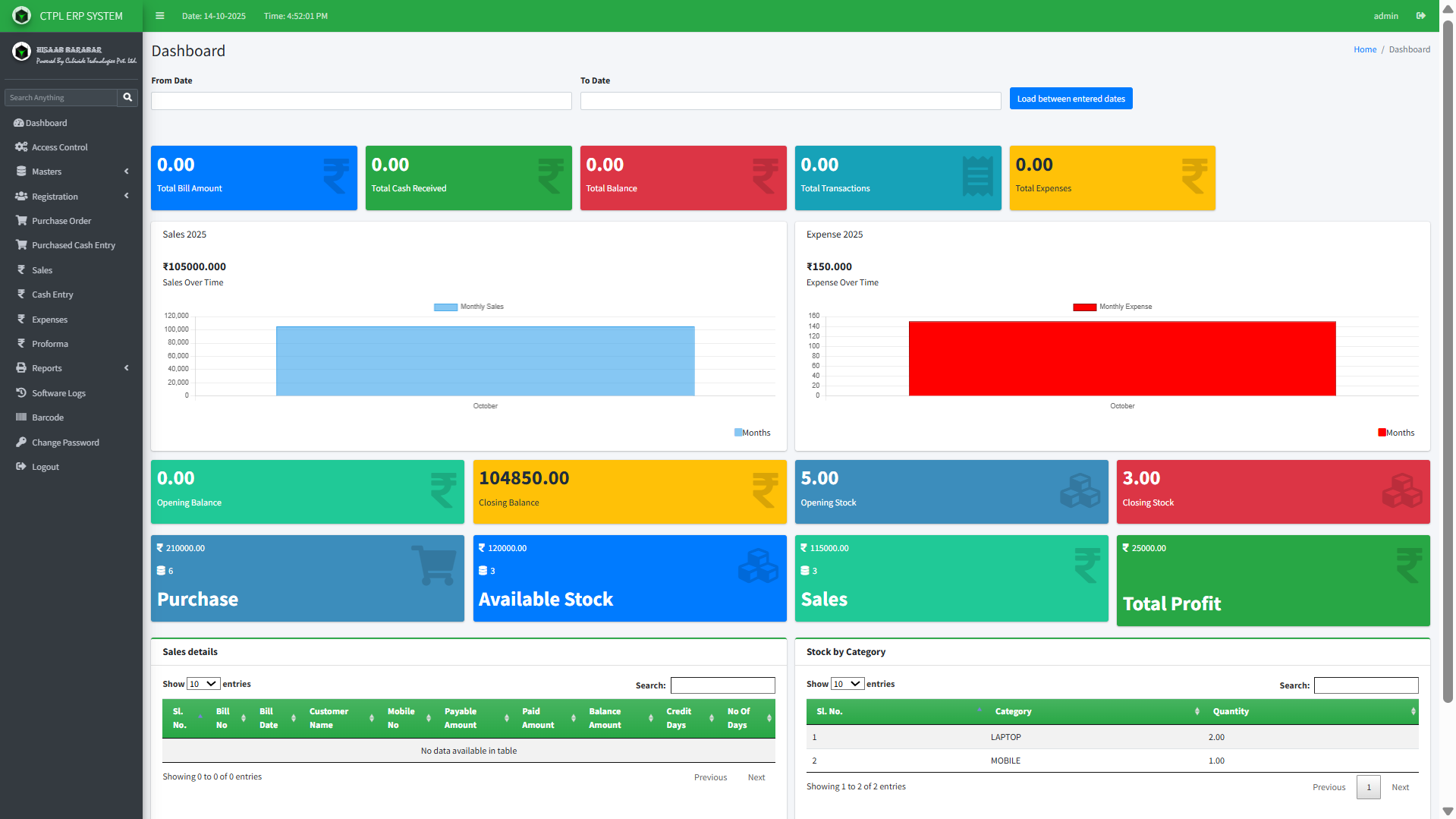
Task: Click the search magnifier icon in sidebar
Action: [127, 97]
